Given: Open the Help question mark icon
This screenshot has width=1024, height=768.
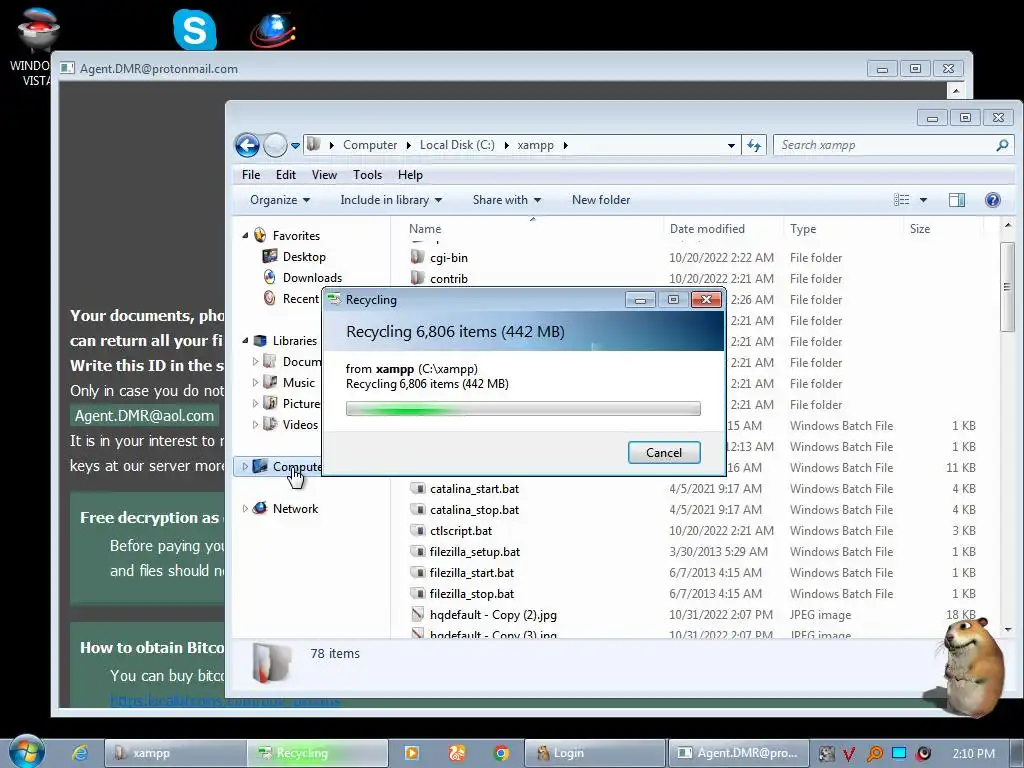Looking at the screenshot, I should 992,200.
